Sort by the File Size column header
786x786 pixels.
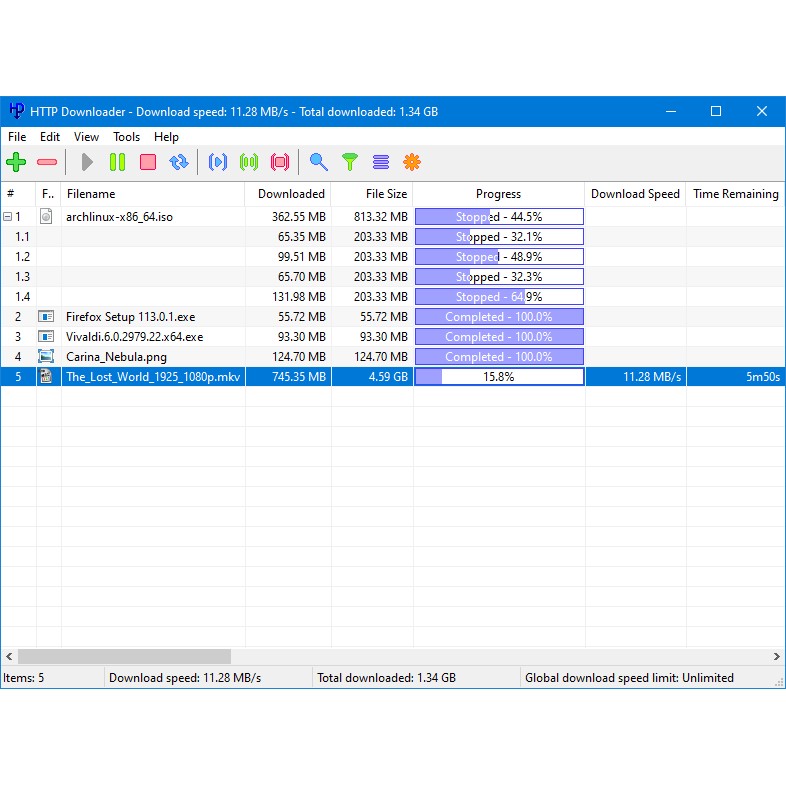372,194
